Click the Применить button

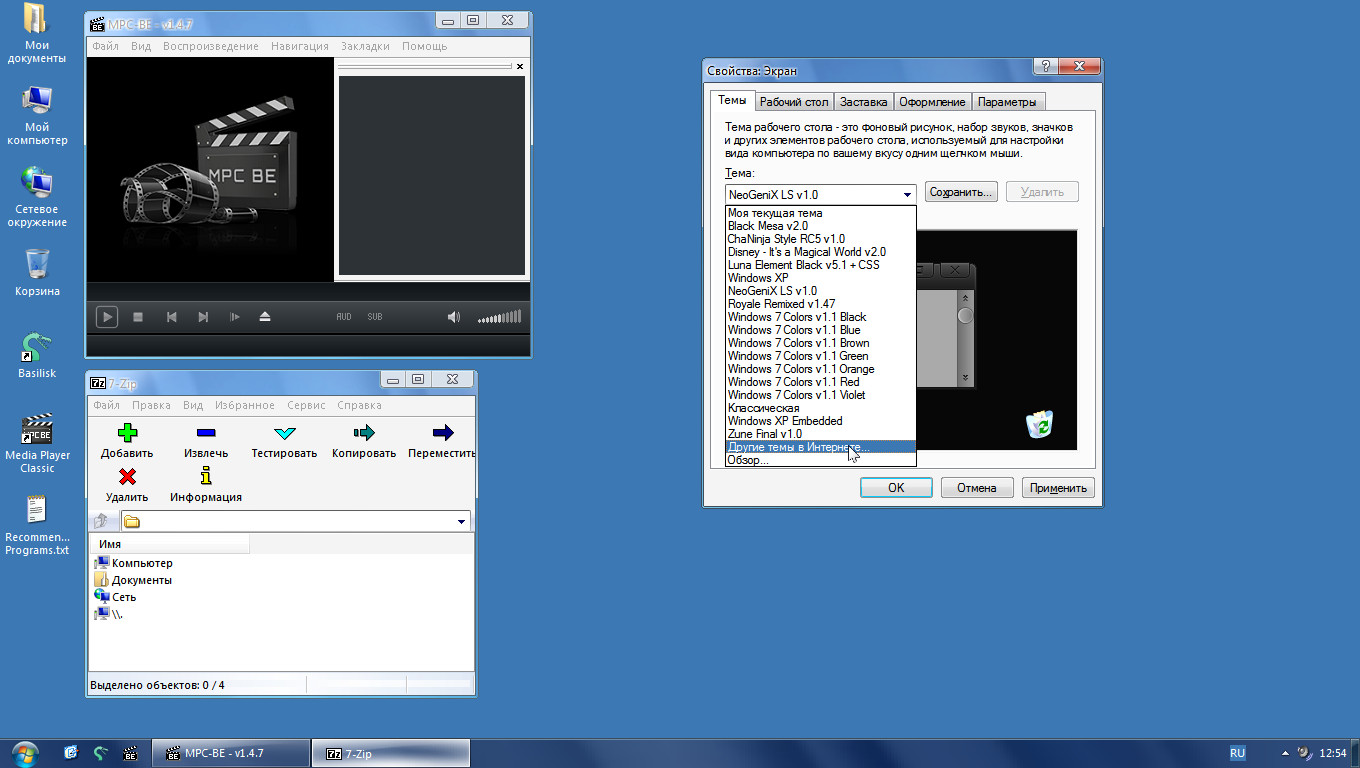(1058, 488)
